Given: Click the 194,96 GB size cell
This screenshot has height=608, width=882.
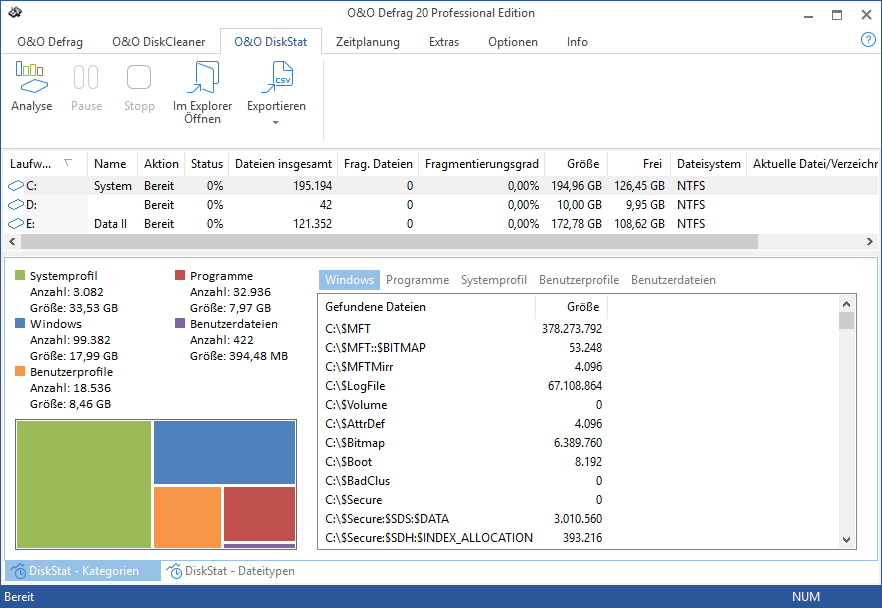Looking at the screenshot, I should click(576, 186).
